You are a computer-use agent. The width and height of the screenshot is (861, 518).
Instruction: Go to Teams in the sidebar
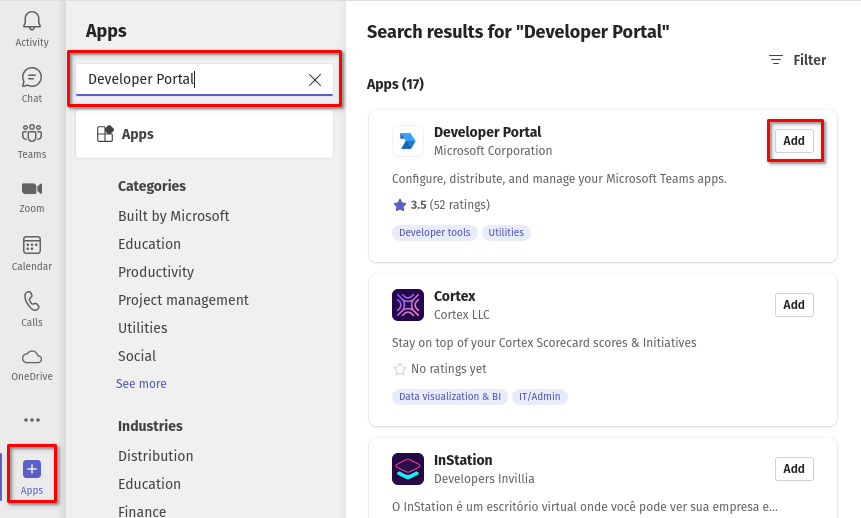(x=32, y=141)
